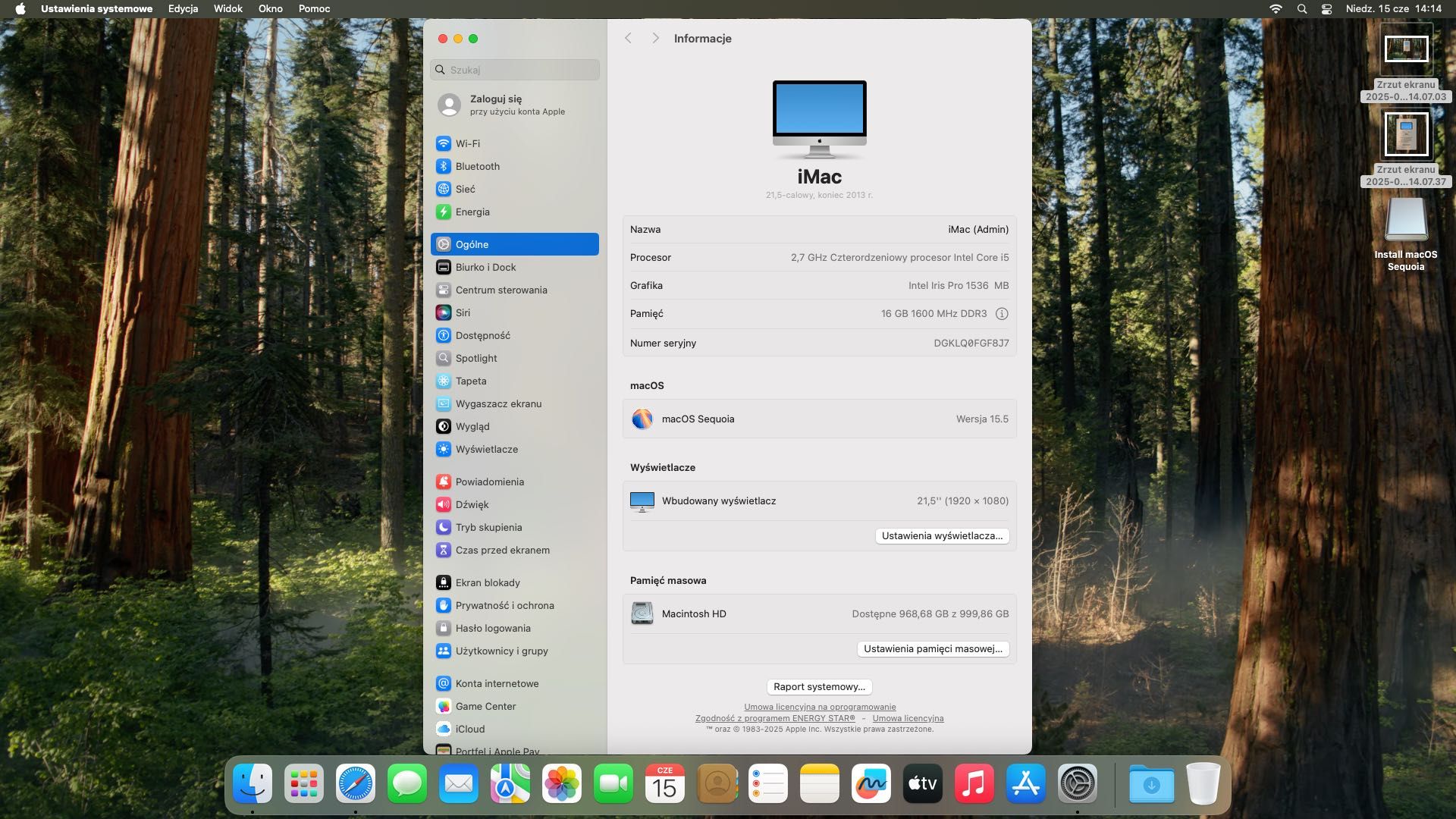Open Wygląd appearance settings
This screenshot has width=1456, height=819.
[x=514, y=426]
